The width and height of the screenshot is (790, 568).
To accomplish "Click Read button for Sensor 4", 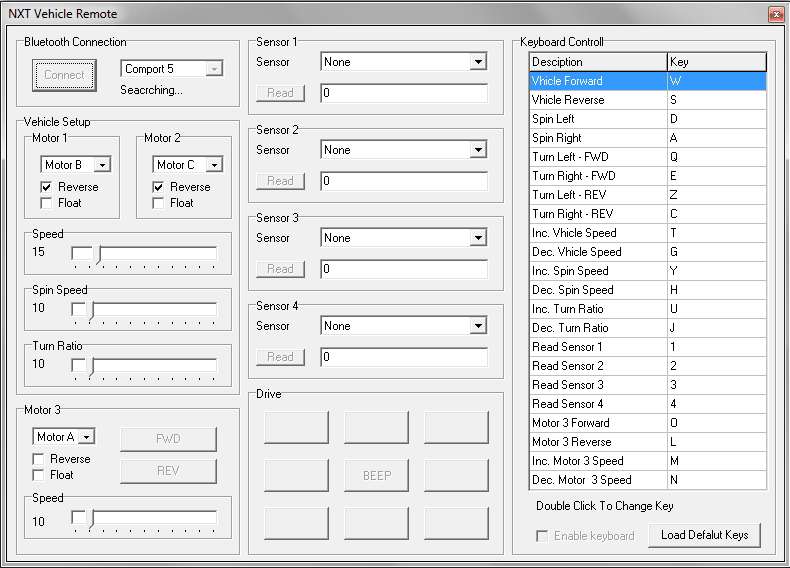I will [280, 357].
